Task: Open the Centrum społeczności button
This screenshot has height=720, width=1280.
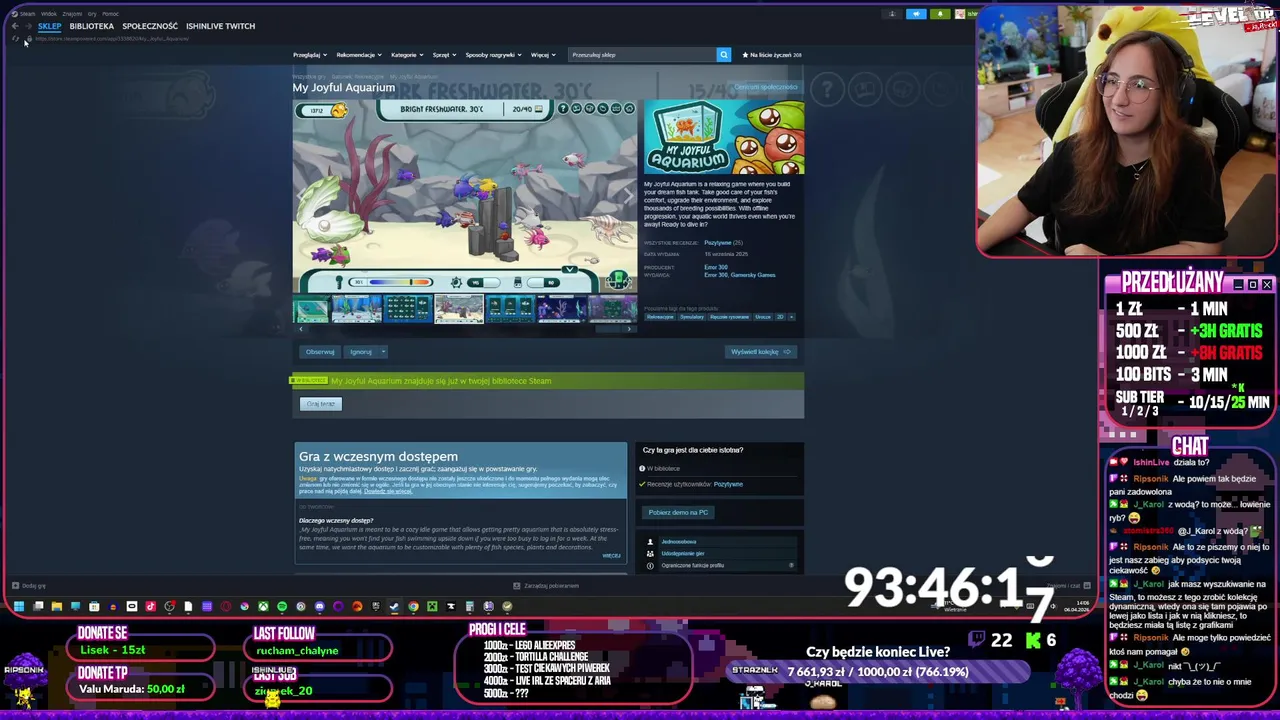Action: 766,87
